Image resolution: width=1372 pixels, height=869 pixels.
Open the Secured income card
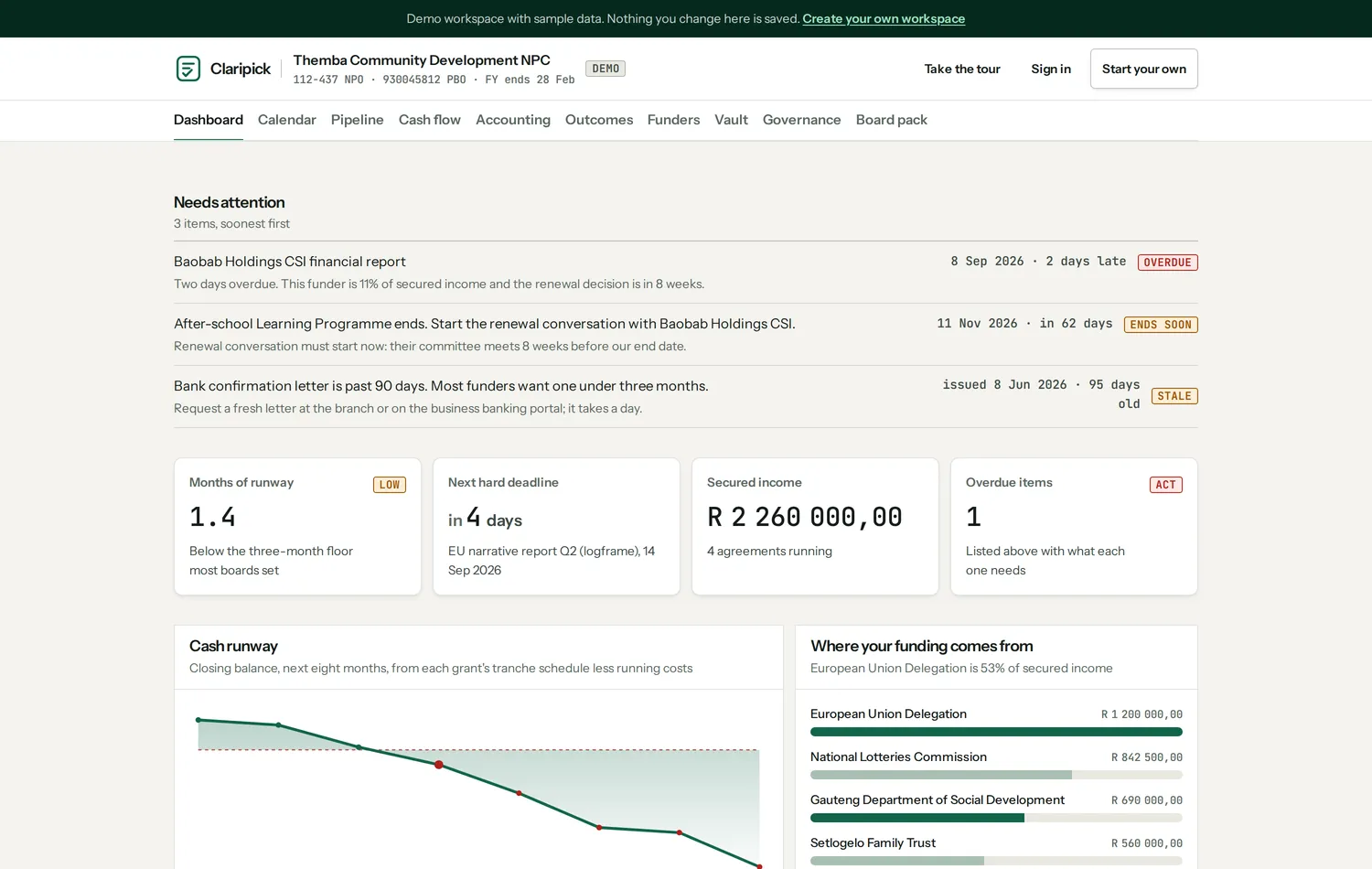click(x=815, y=527)
